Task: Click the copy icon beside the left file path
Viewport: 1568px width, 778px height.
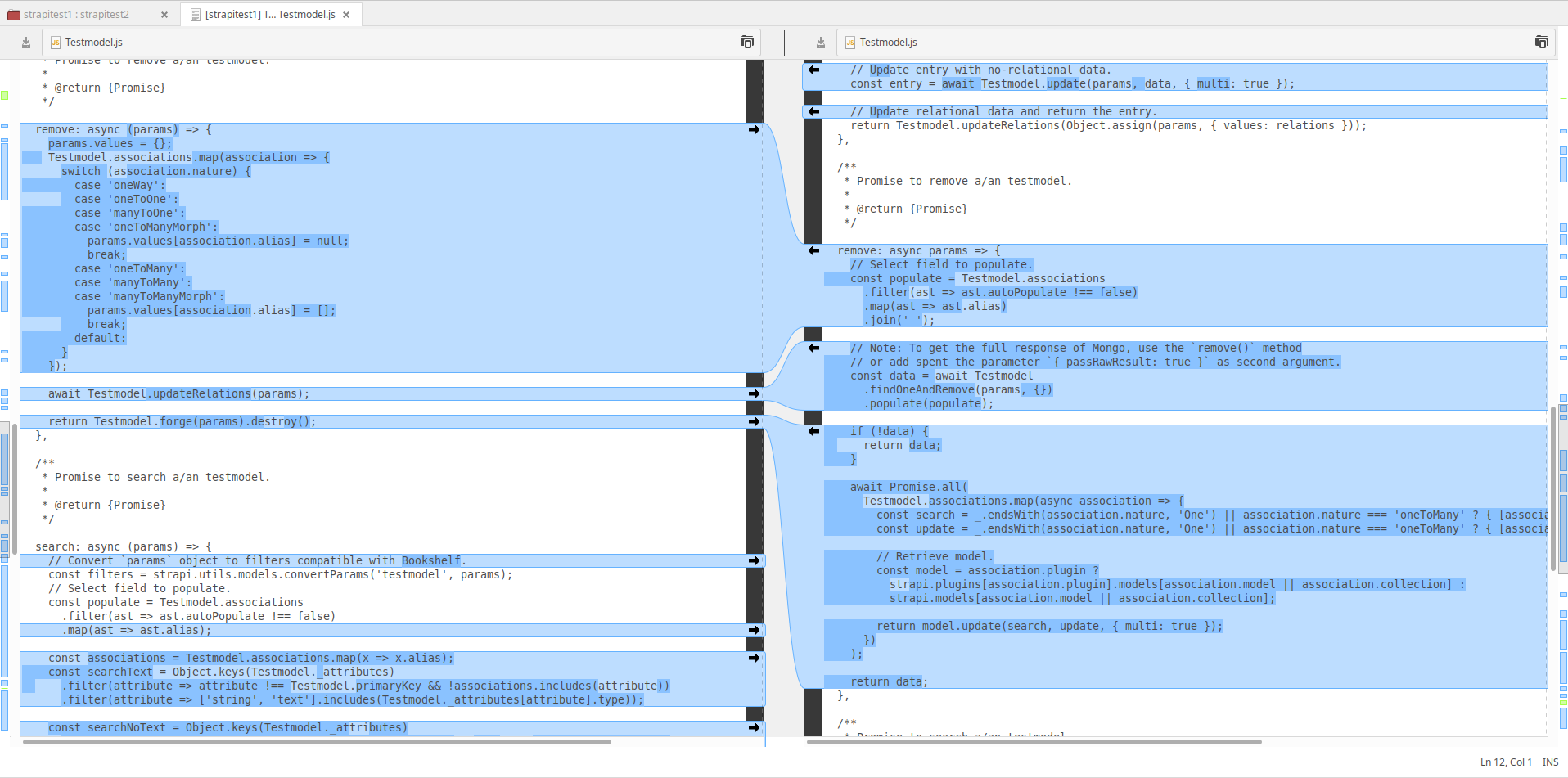Action: [x=746, y=42]
